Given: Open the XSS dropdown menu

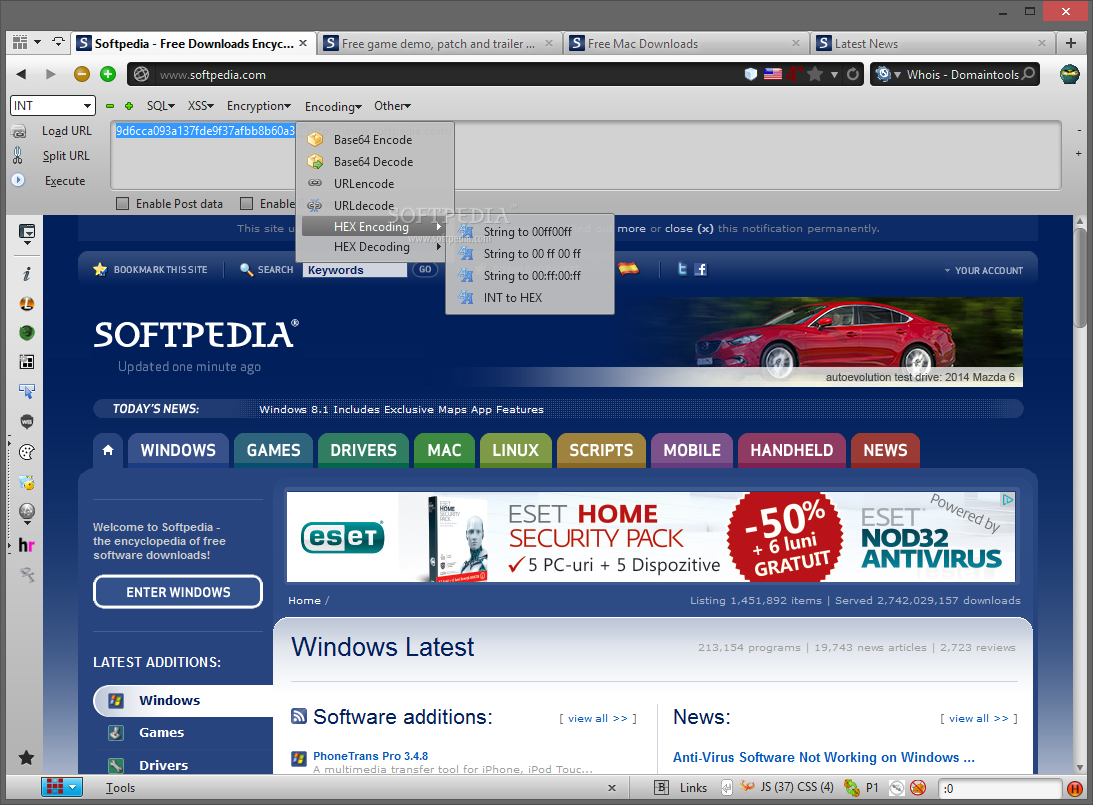Looking at the screenshot, I should (x=200, y=106).
